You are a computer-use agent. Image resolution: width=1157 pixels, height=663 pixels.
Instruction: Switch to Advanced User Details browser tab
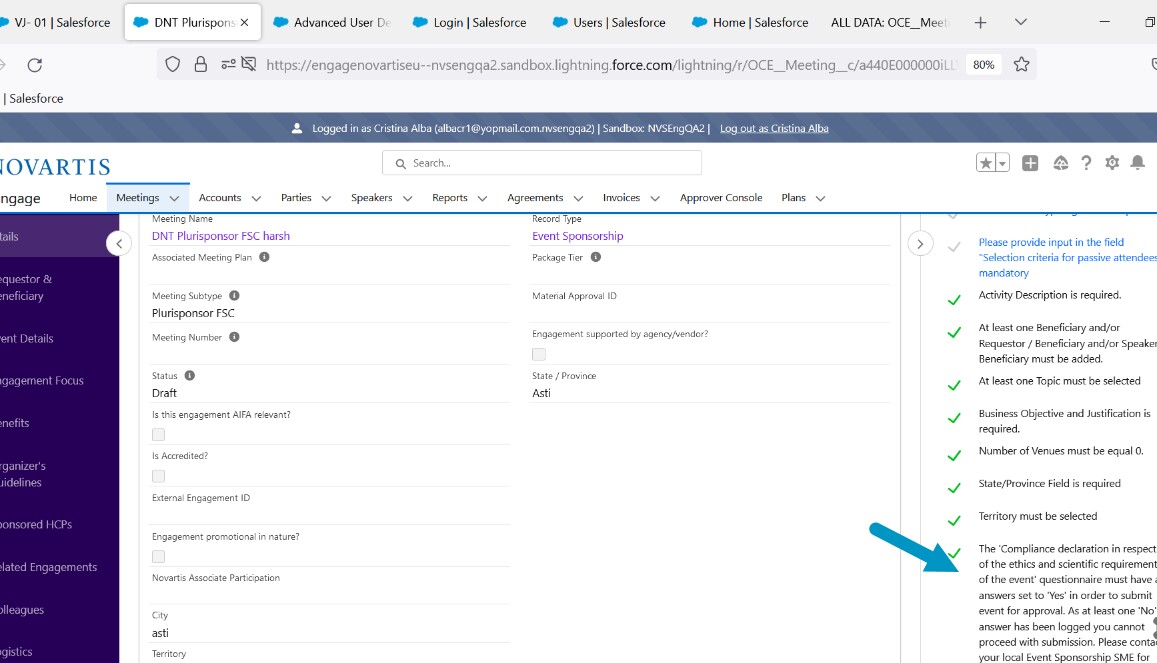[333, 22]
